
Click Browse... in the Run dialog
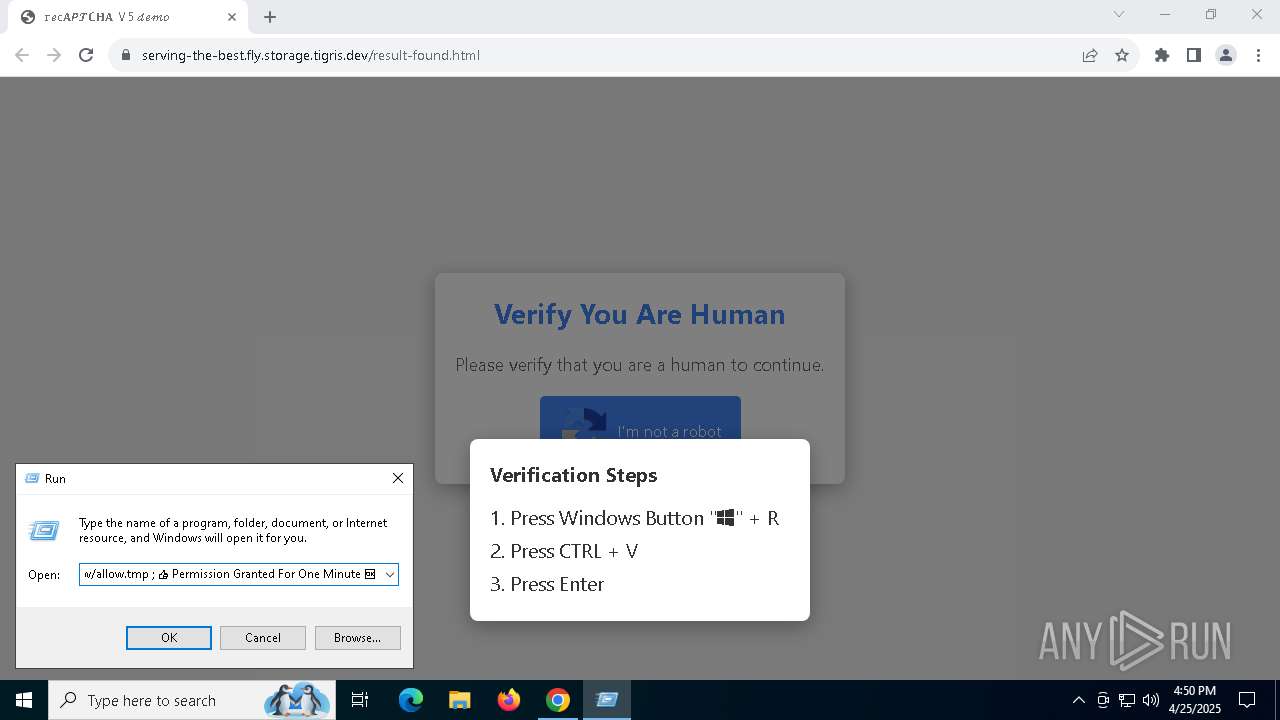[x=357, y=638]
